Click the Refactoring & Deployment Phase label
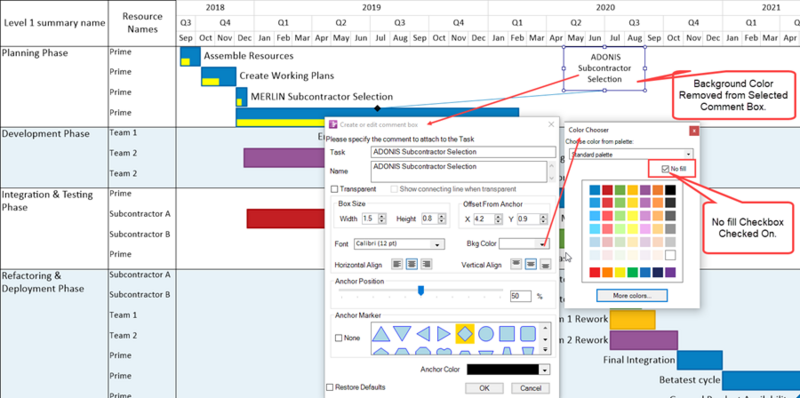The height and width of the screenshot is (398, 800). (43, 282)
